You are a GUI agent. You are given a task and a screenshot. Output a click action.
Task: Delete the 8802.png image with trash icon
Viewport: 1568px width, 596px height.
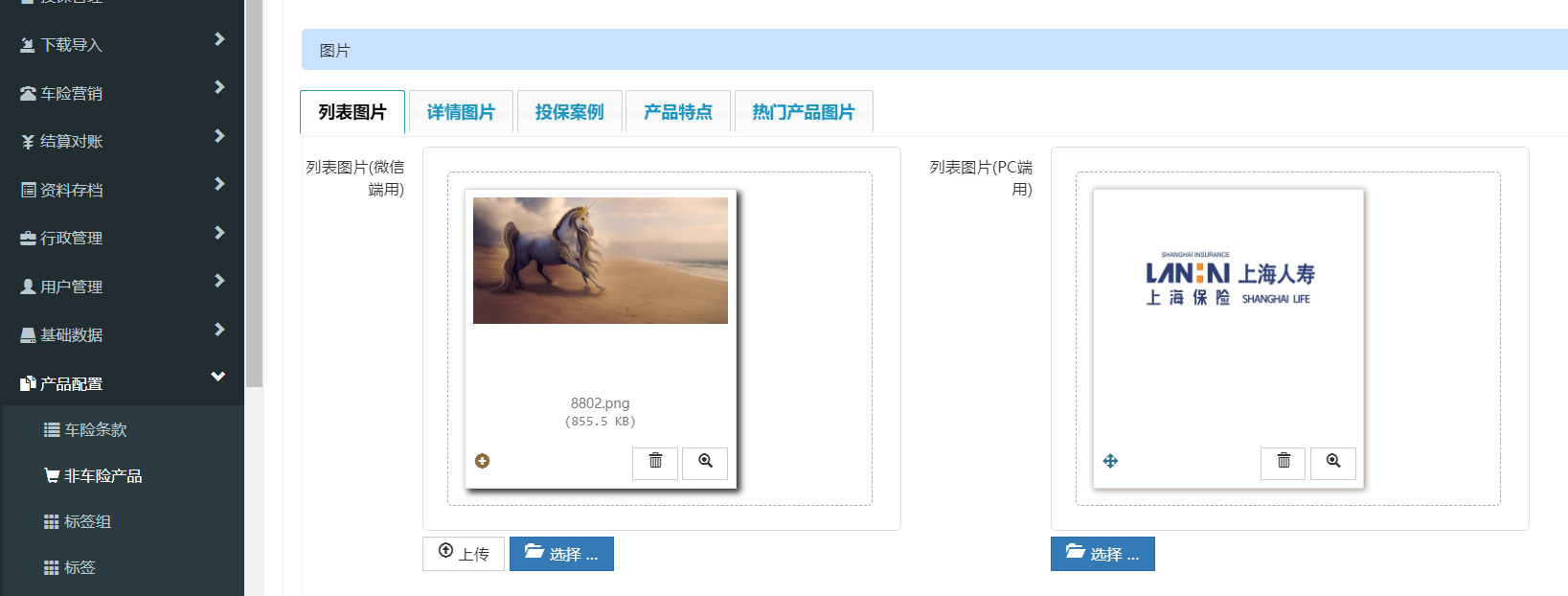click(x=655, y=463)
